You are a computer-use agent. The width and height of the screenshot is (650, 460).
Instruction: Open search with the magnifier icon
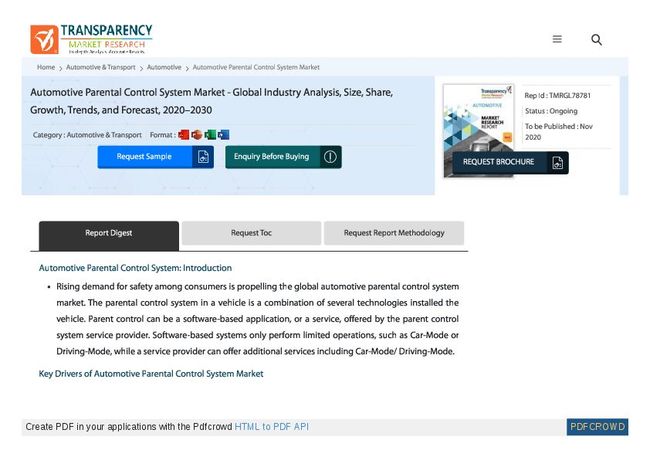click(596, 39)
